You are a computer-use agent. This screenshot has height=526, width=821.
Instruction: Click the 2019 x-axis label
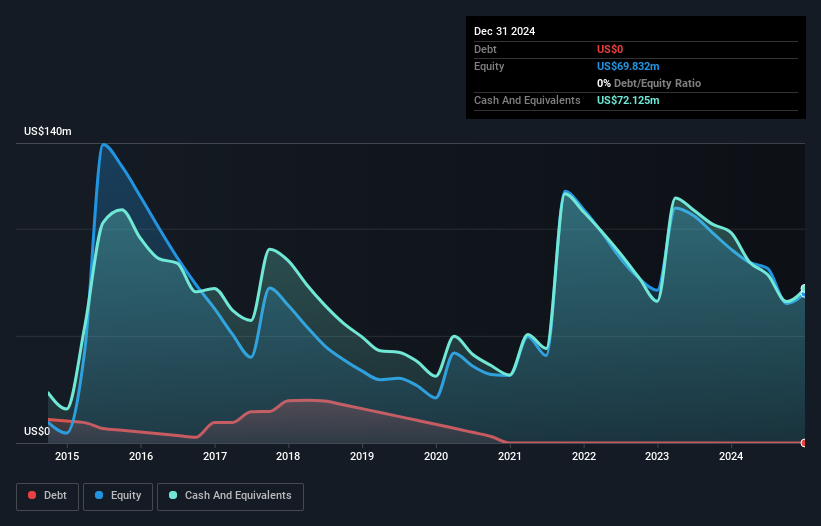(362, 456)
